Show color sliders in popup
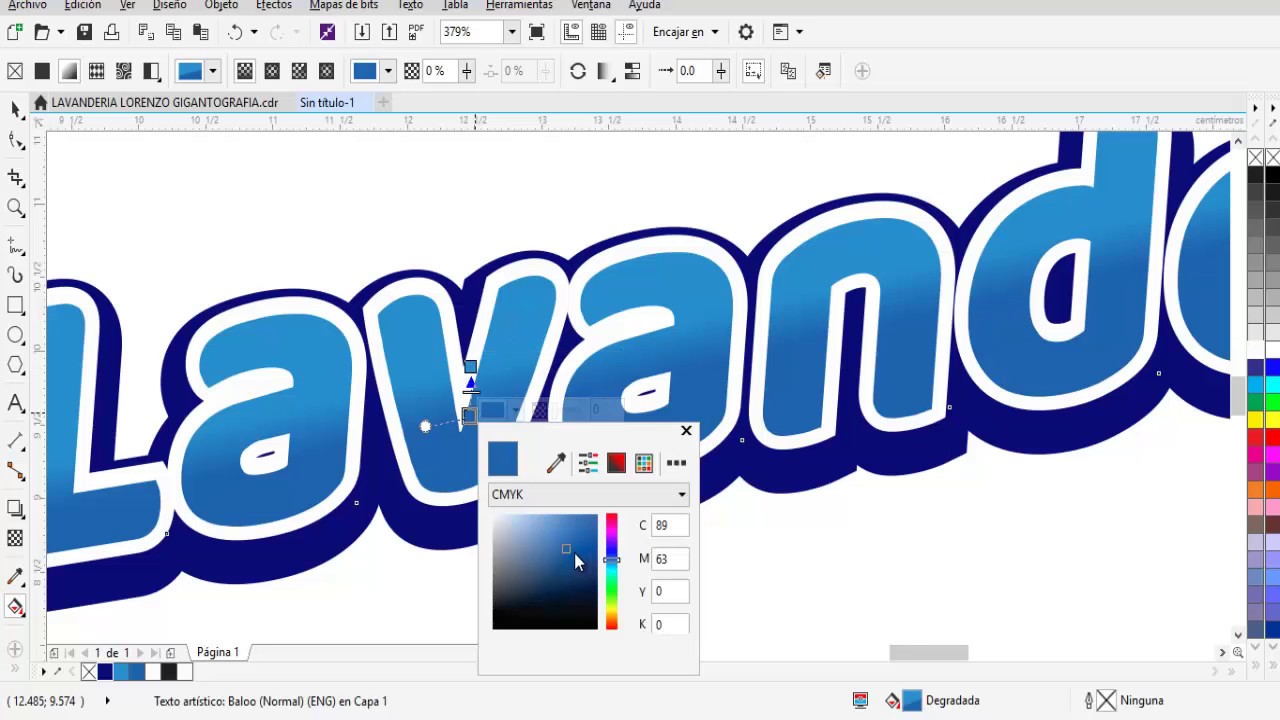Screen dimensions: 1280x720 [x=588, y=462]
